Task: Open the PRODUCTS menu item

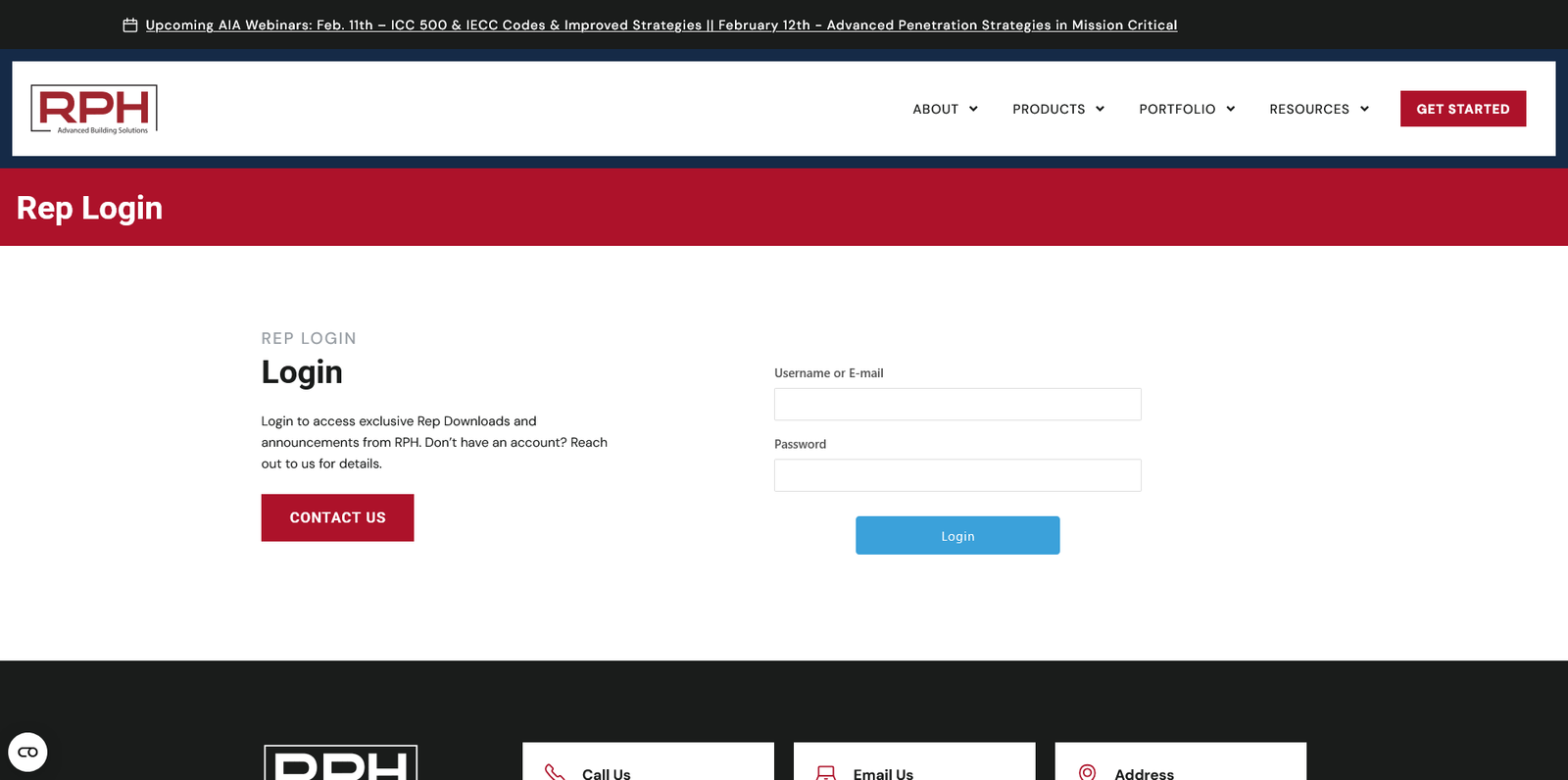Action: pyautogui.click(x=1048, y=109)
